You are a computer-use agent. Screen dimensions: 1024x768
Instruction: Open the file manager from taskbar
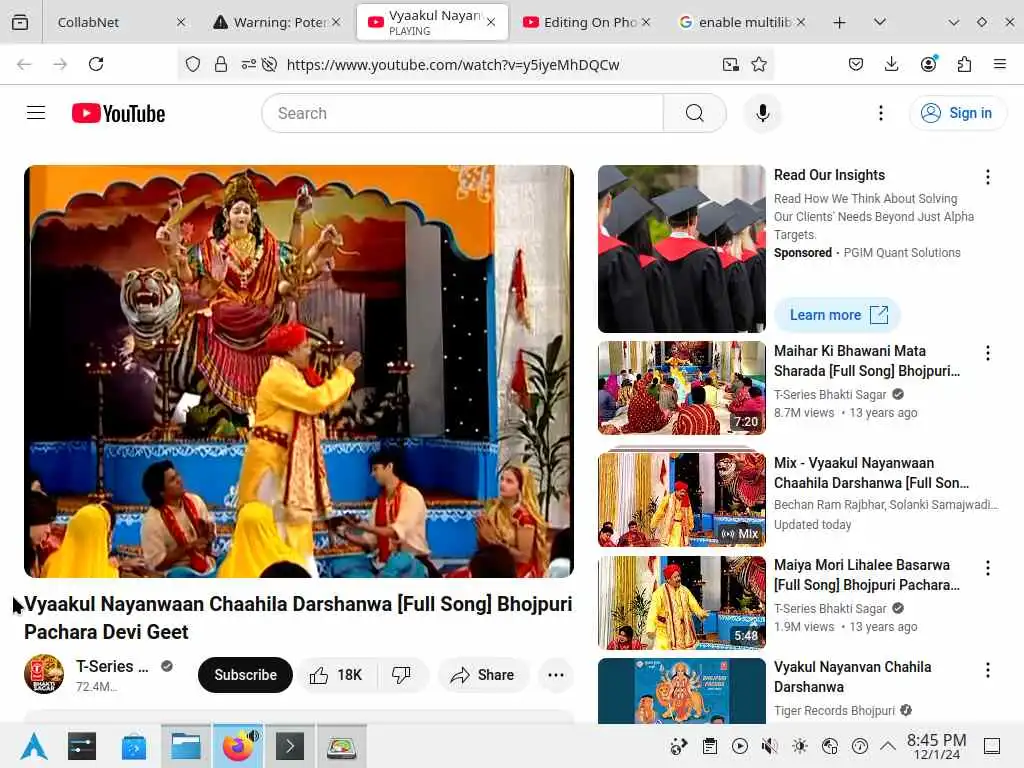186,746
